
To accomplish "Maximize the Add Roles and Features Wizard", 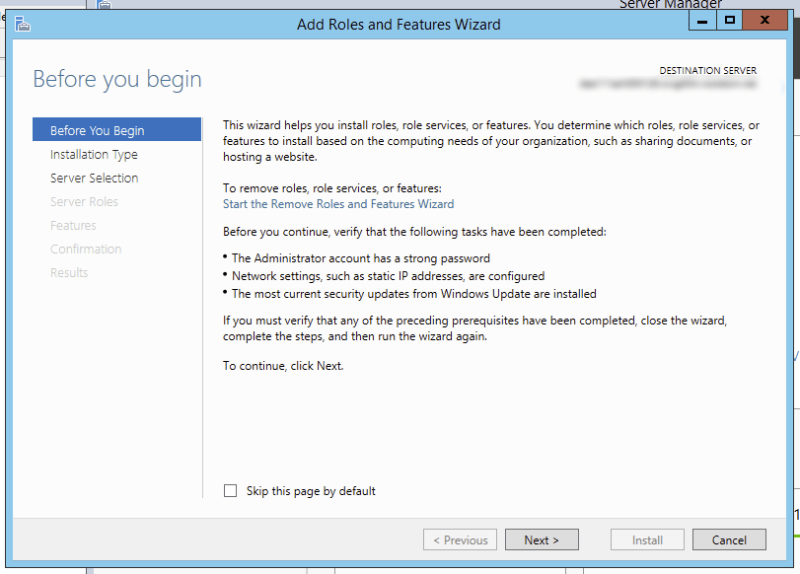I will (x=730, y=21).
